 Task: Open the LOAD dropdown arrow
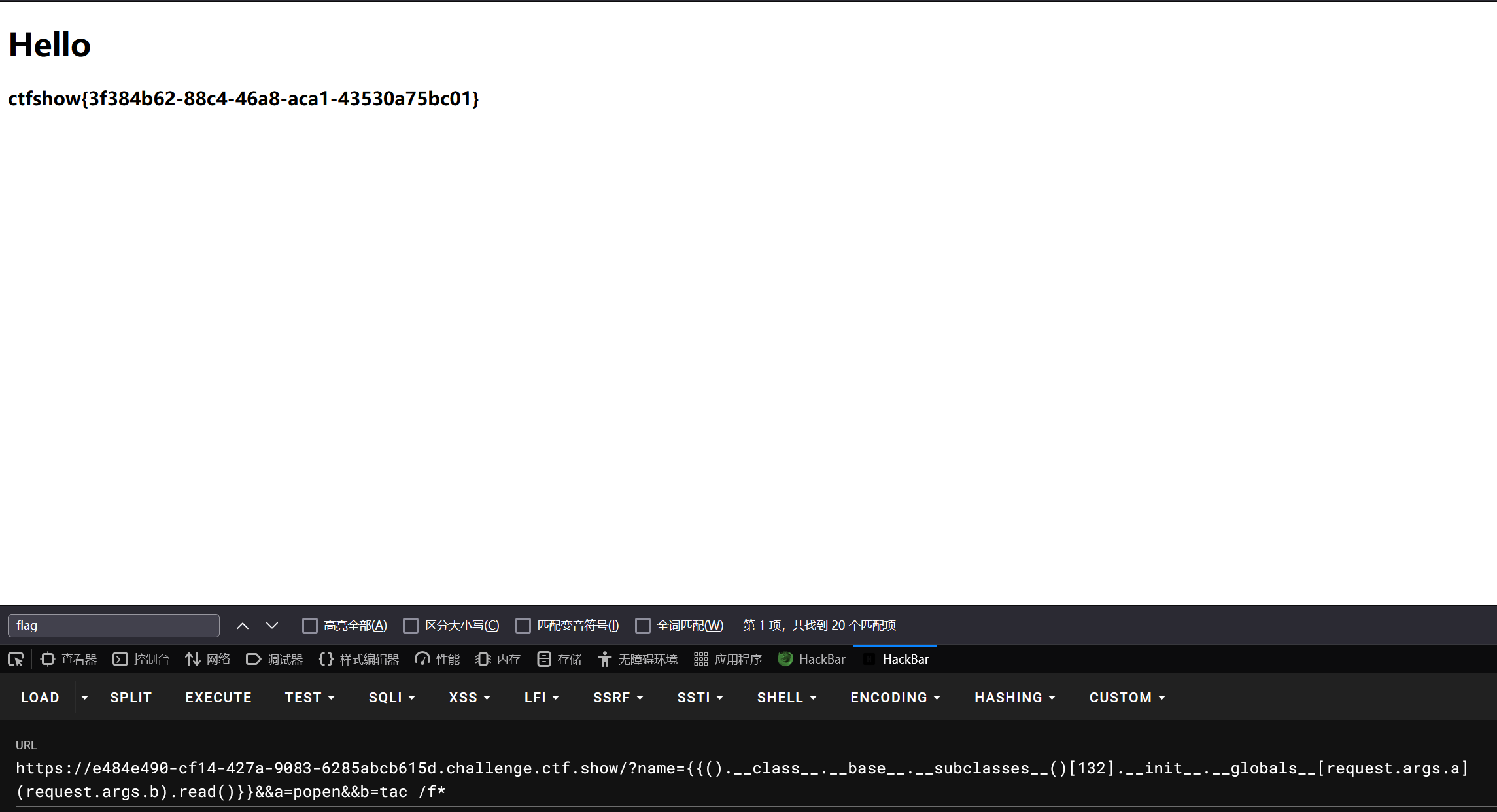[84, 698]
